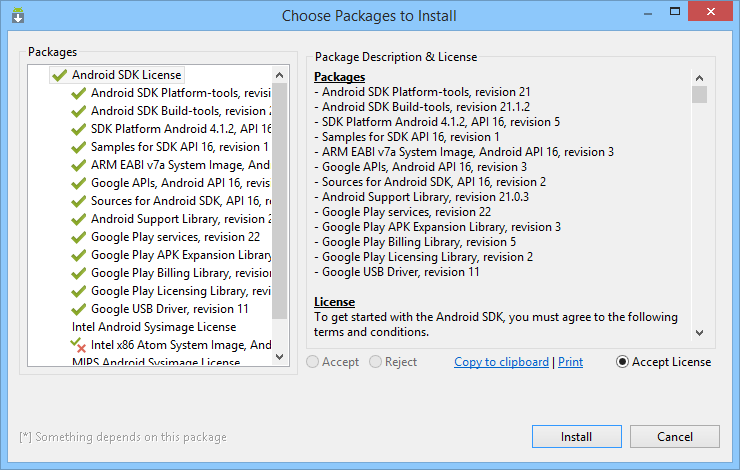
Task: Click checkmark icon beside Google APIs, Android API 16
Action: click(x=78, y=183)
